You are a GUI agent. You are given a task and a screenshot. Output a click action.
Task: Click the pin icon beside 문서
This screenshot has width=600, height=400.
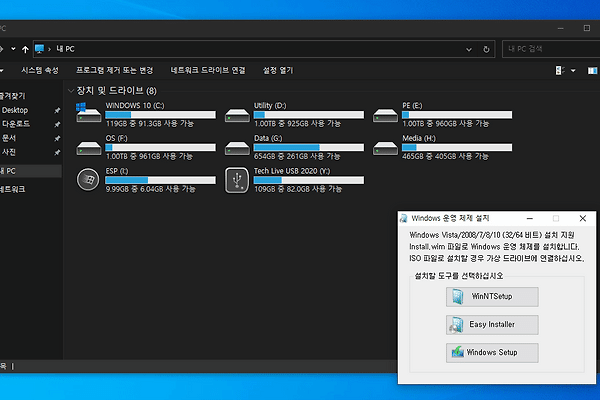57,138
